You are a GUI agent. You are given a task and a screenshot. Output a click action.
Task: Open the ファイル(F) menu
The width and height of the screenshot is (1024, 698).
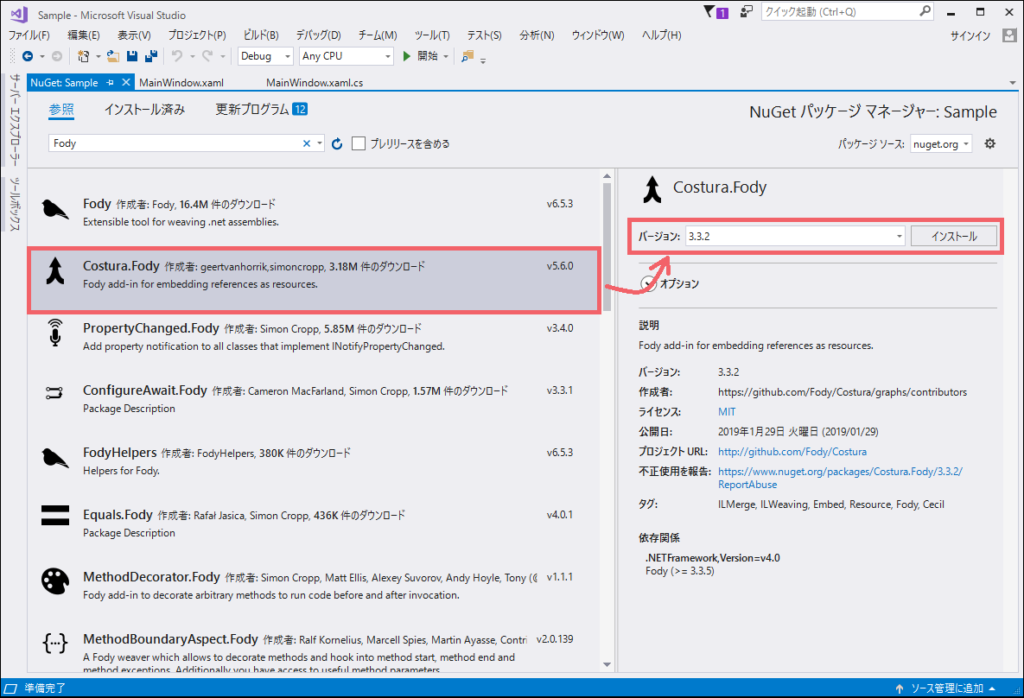[x=29, y=35]
